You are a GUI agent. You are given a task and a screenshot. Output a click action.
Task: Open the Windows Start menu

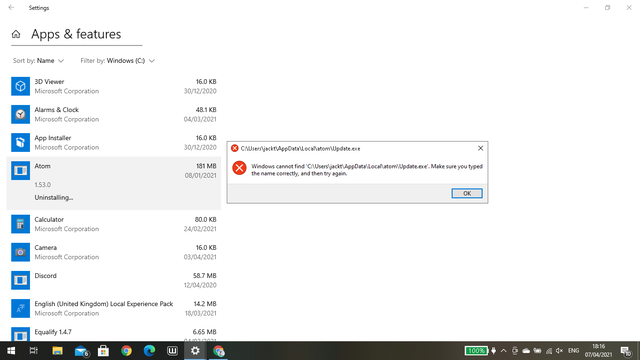tap(11, 351)
